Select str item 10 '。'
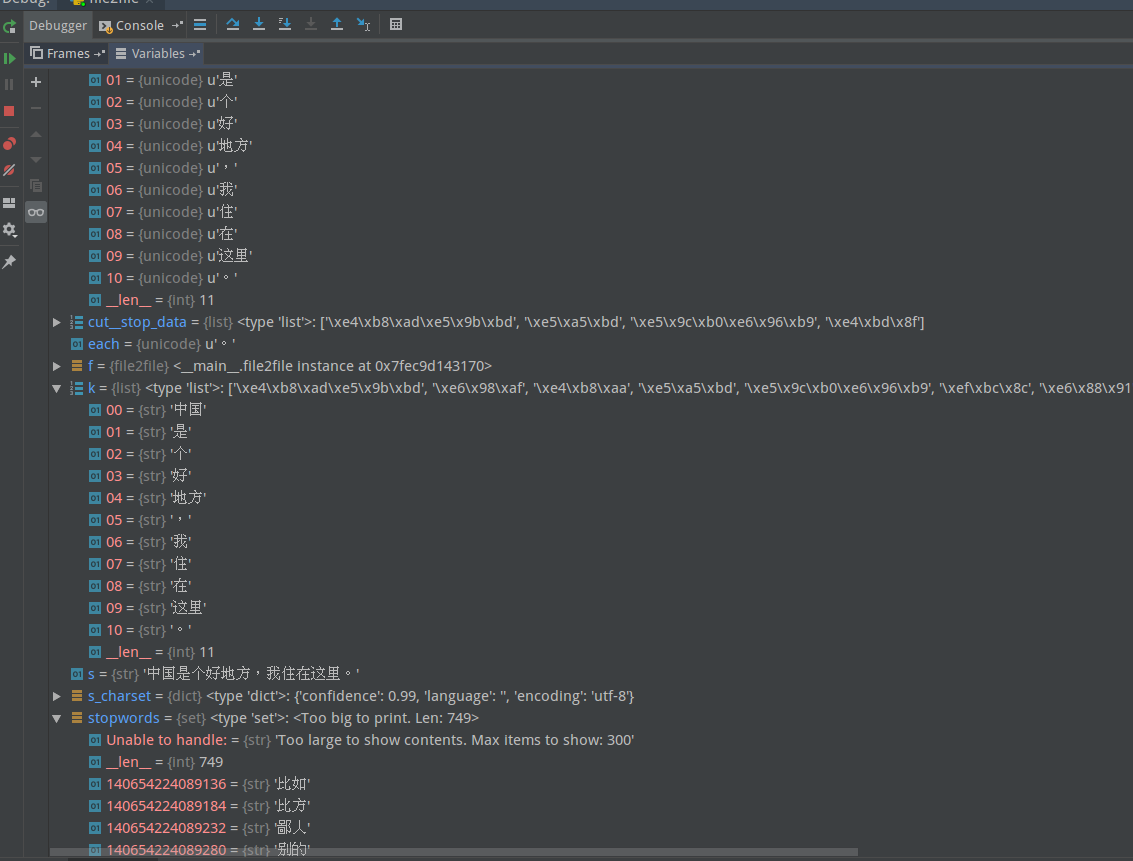 (x=140, y=631)
